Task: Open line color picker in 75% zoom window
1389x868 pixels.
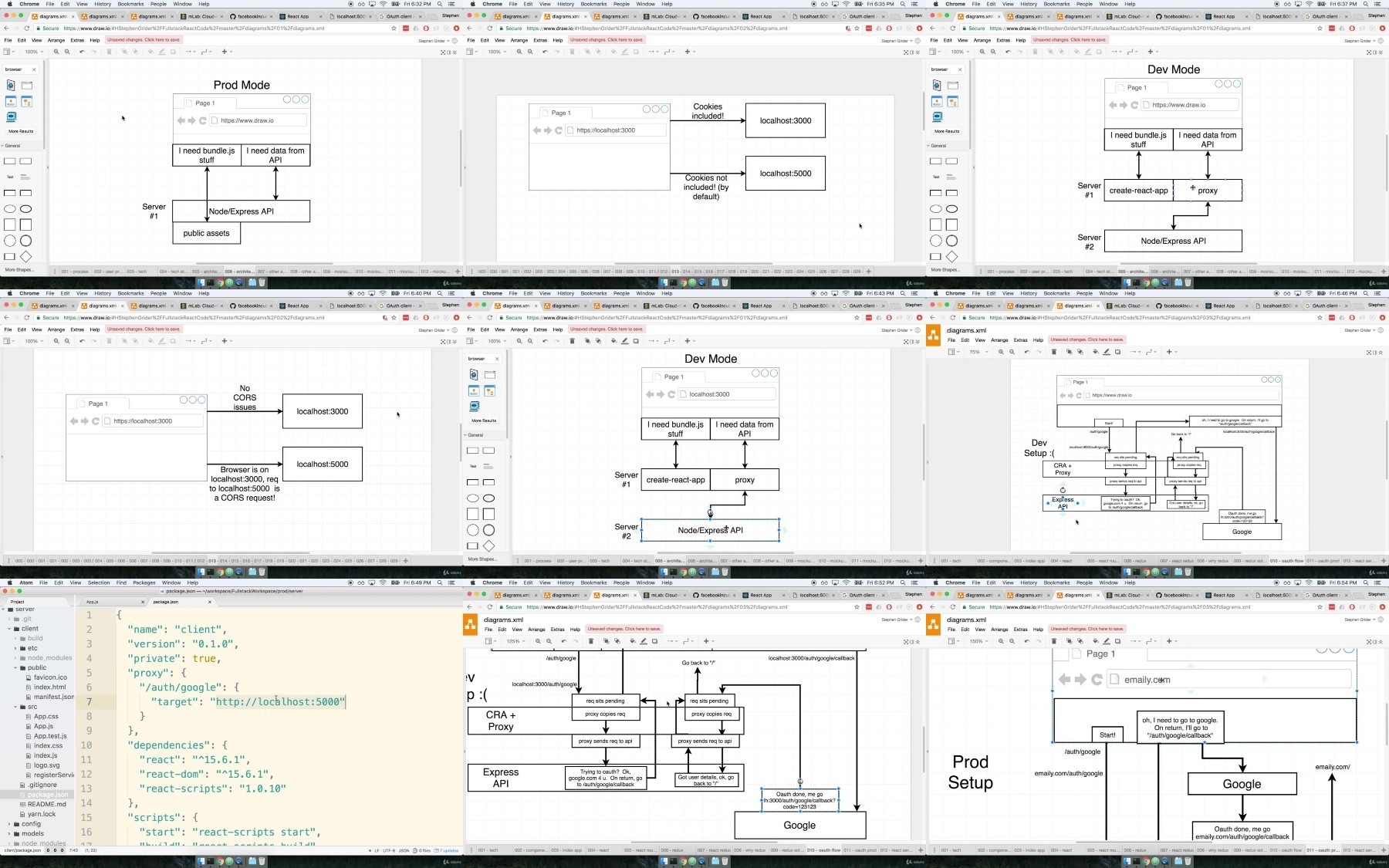Action: click(x=1107, y=352)
